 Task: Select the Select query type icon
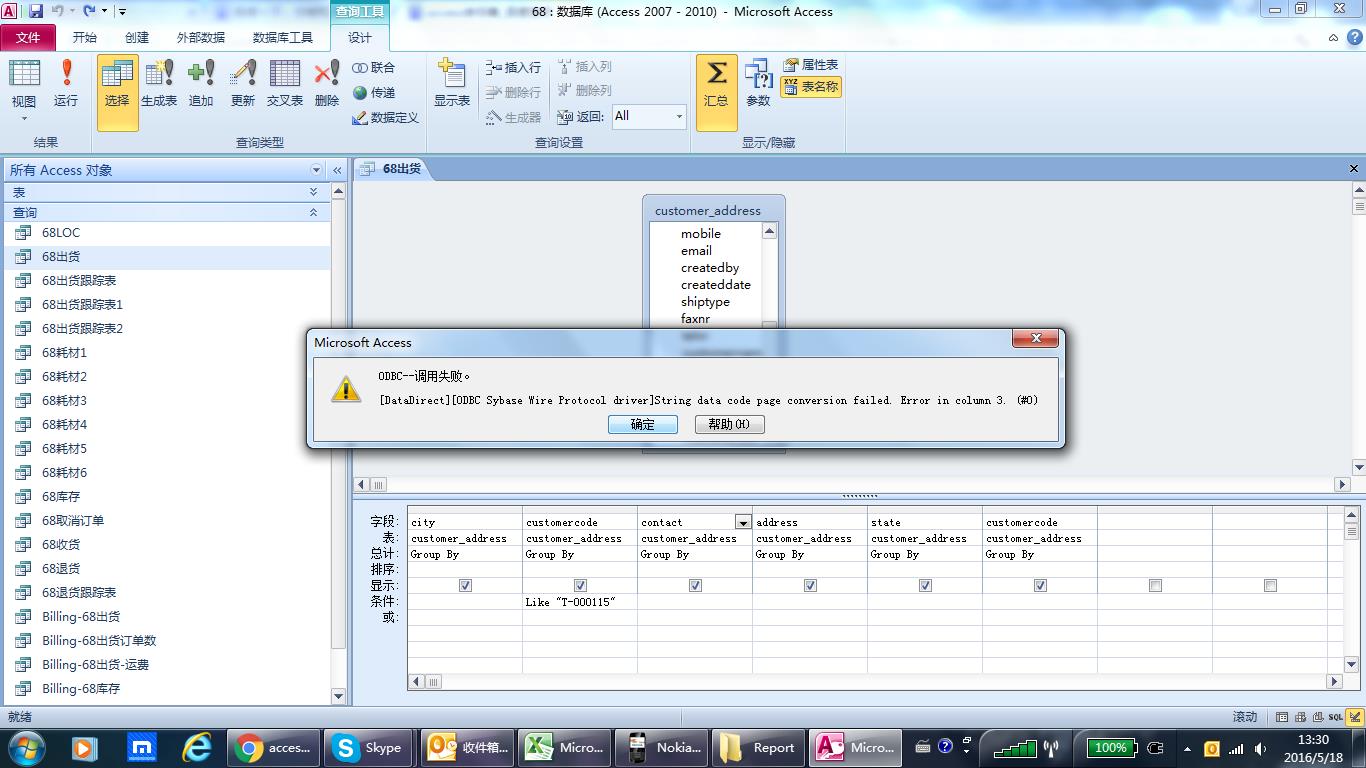[117, 92]
